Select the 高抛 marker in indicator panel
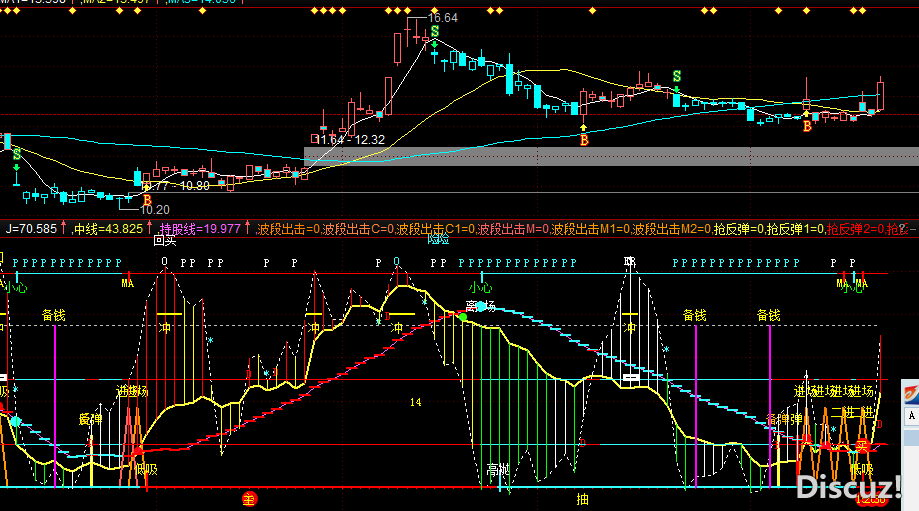The width and height of the screenshot is (919, 511). pos(499,469)
